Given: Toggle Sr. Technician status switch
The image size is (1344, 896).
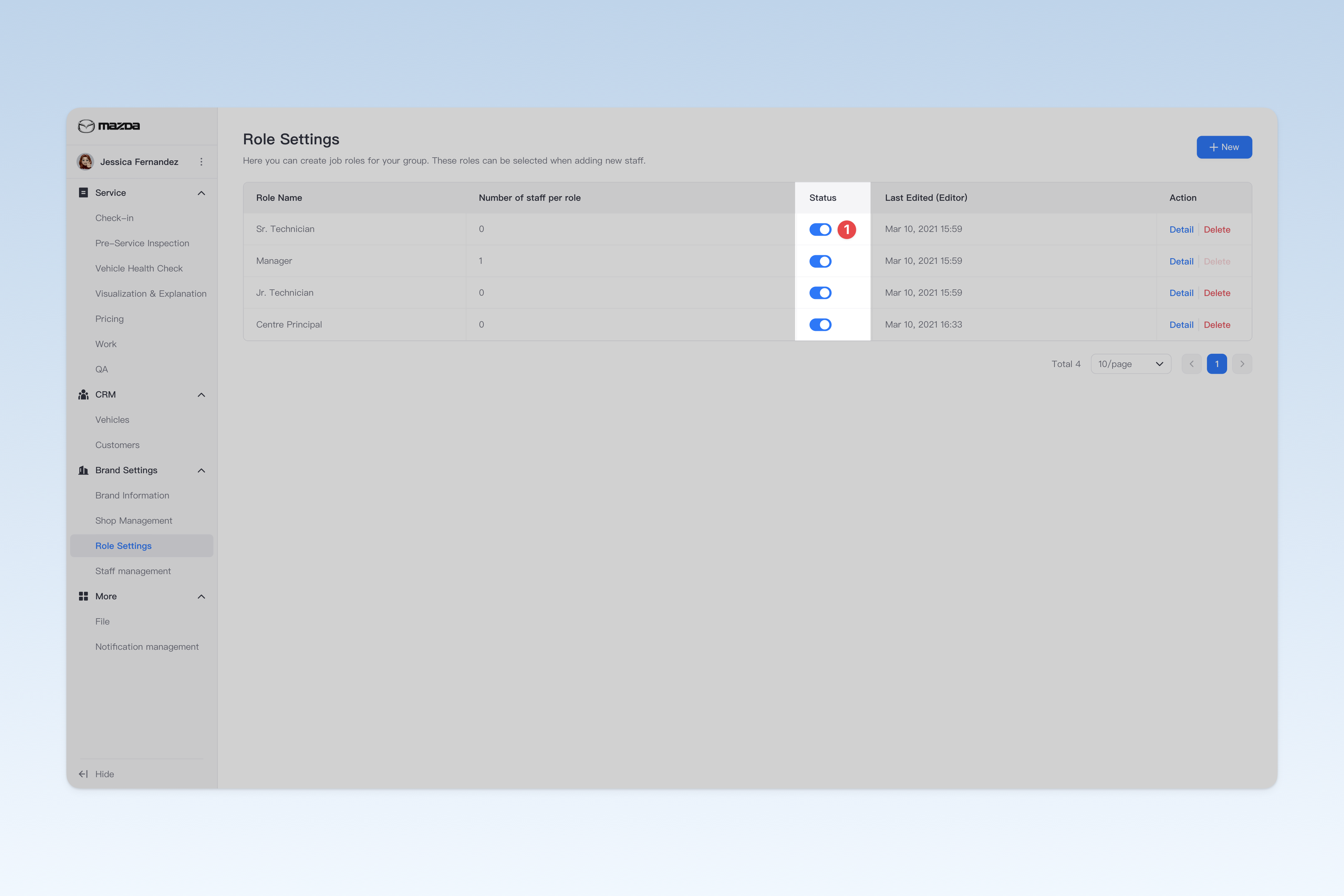Looking at the screenshot, I should tap(820, 229).
